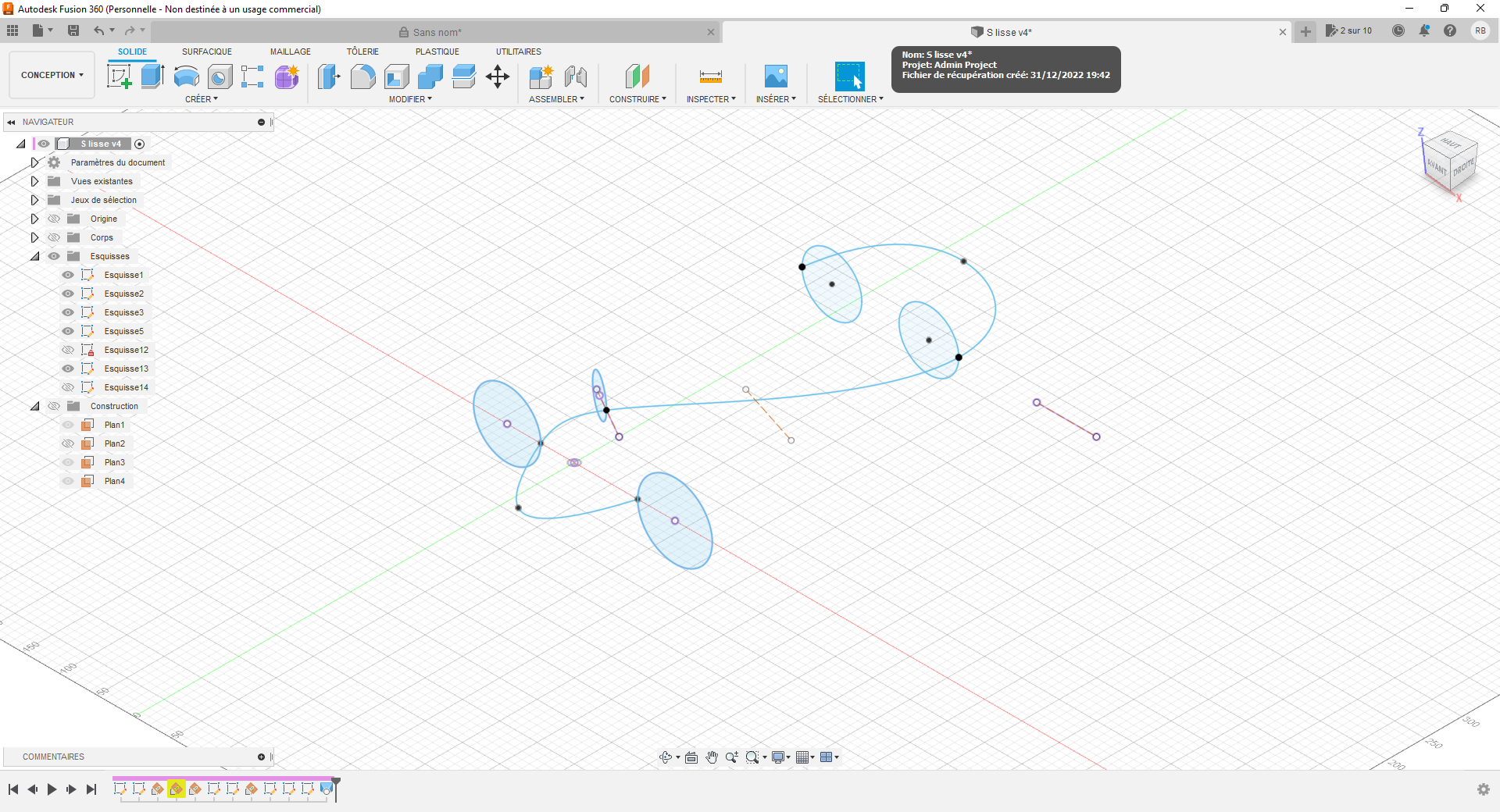This screenshot has height=812, width=1500.
Task: Open the UTILITAIRES tab
Action: (x=518, y=52)
